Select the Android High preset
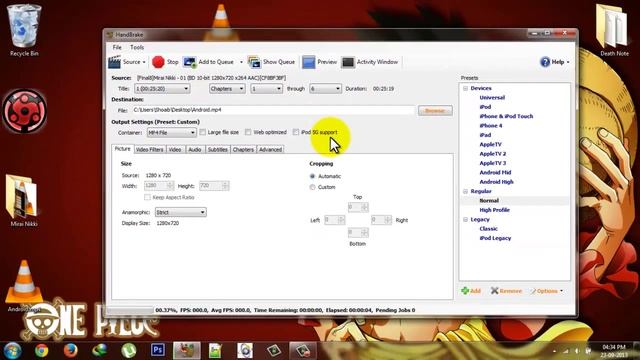The image size is (640, 360). tap(496, 182)
